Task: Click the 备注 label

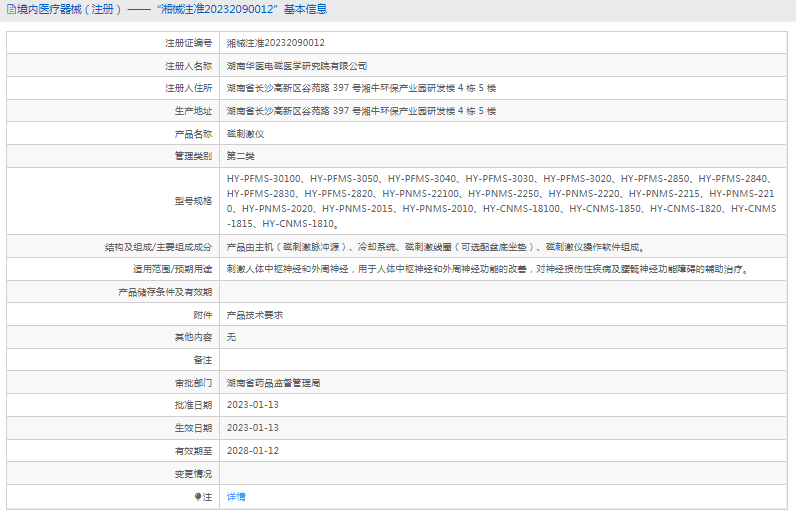Action: coord(203,360)
